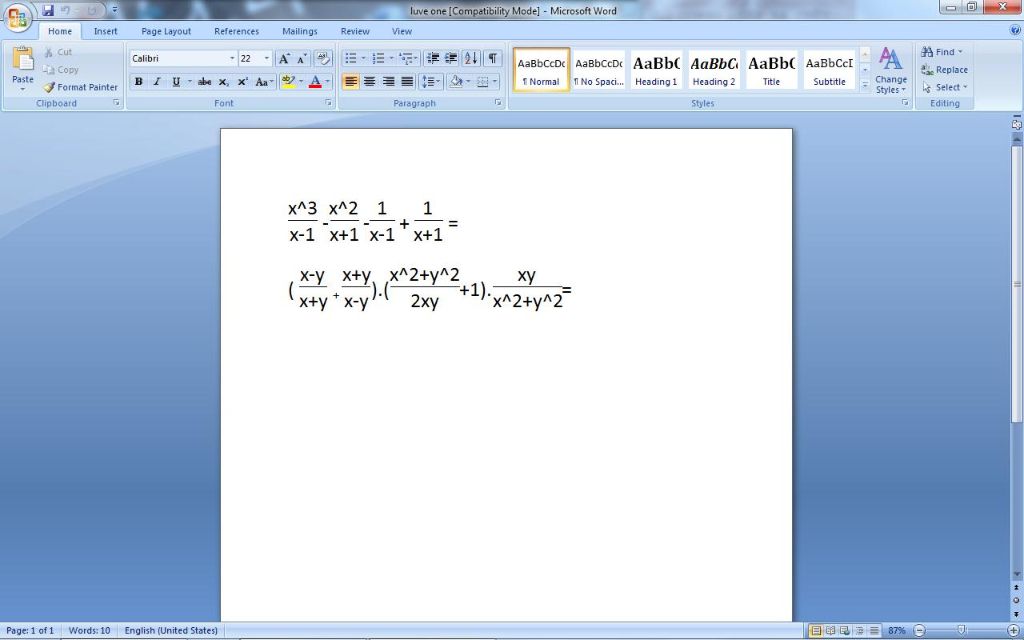
Task: Cut the selection
Action: point(58,52)
